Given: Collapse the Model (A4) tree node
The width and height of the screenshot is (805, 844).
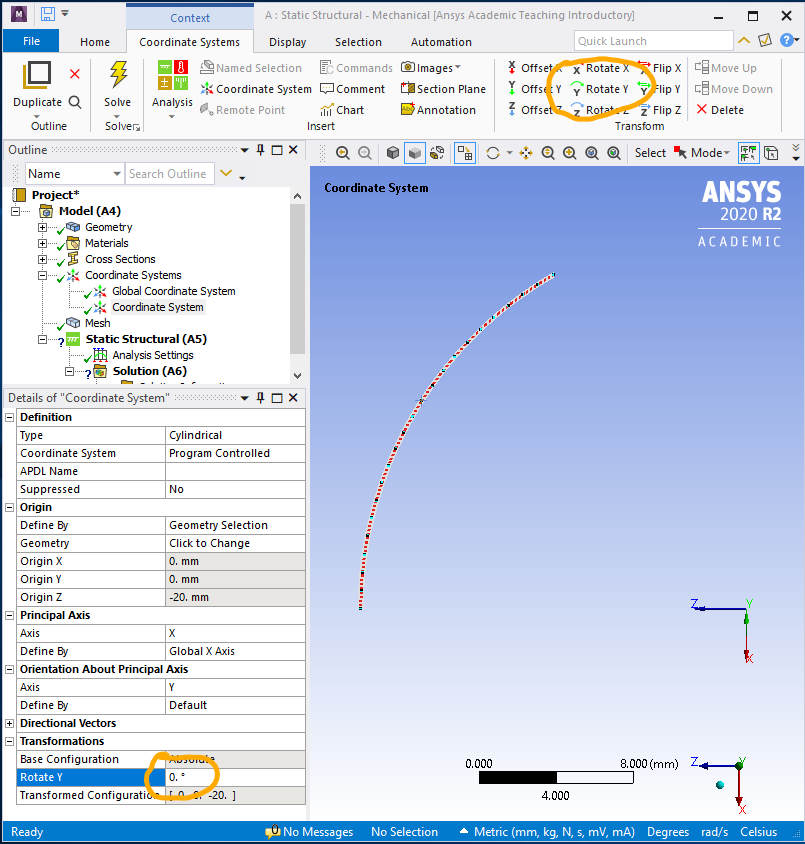Looking at the screenshot, I should (15, 212).
